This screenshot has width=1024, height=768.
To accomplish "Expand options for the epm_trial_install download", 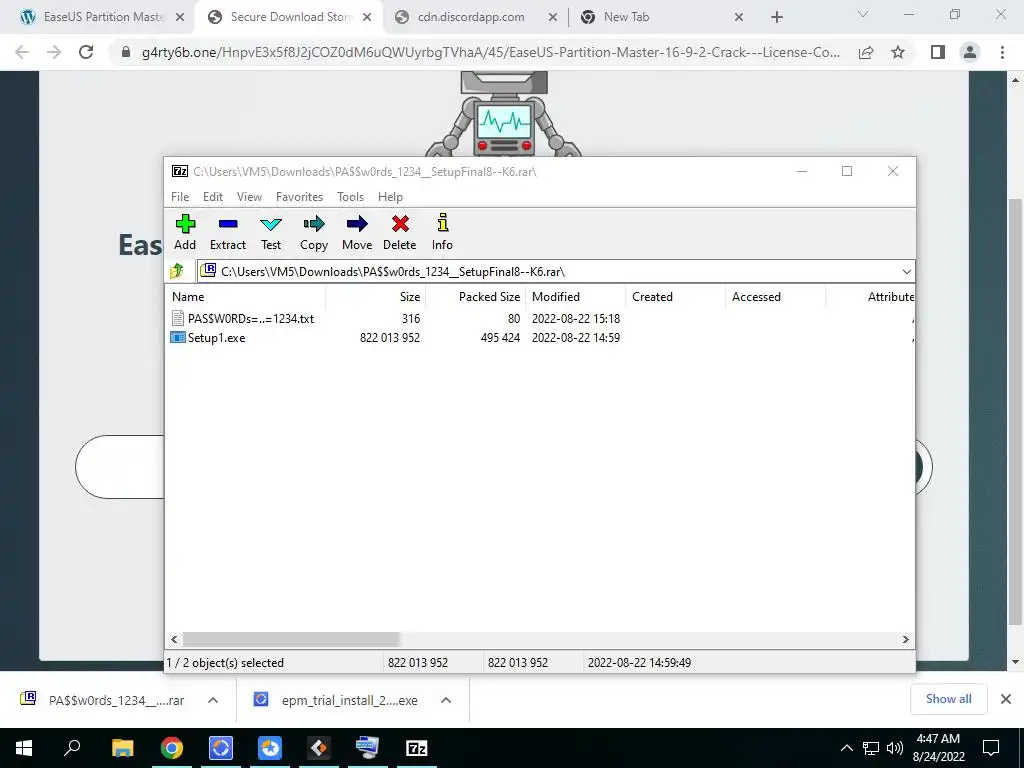I will pyautogui.click(x=446, y=700).
